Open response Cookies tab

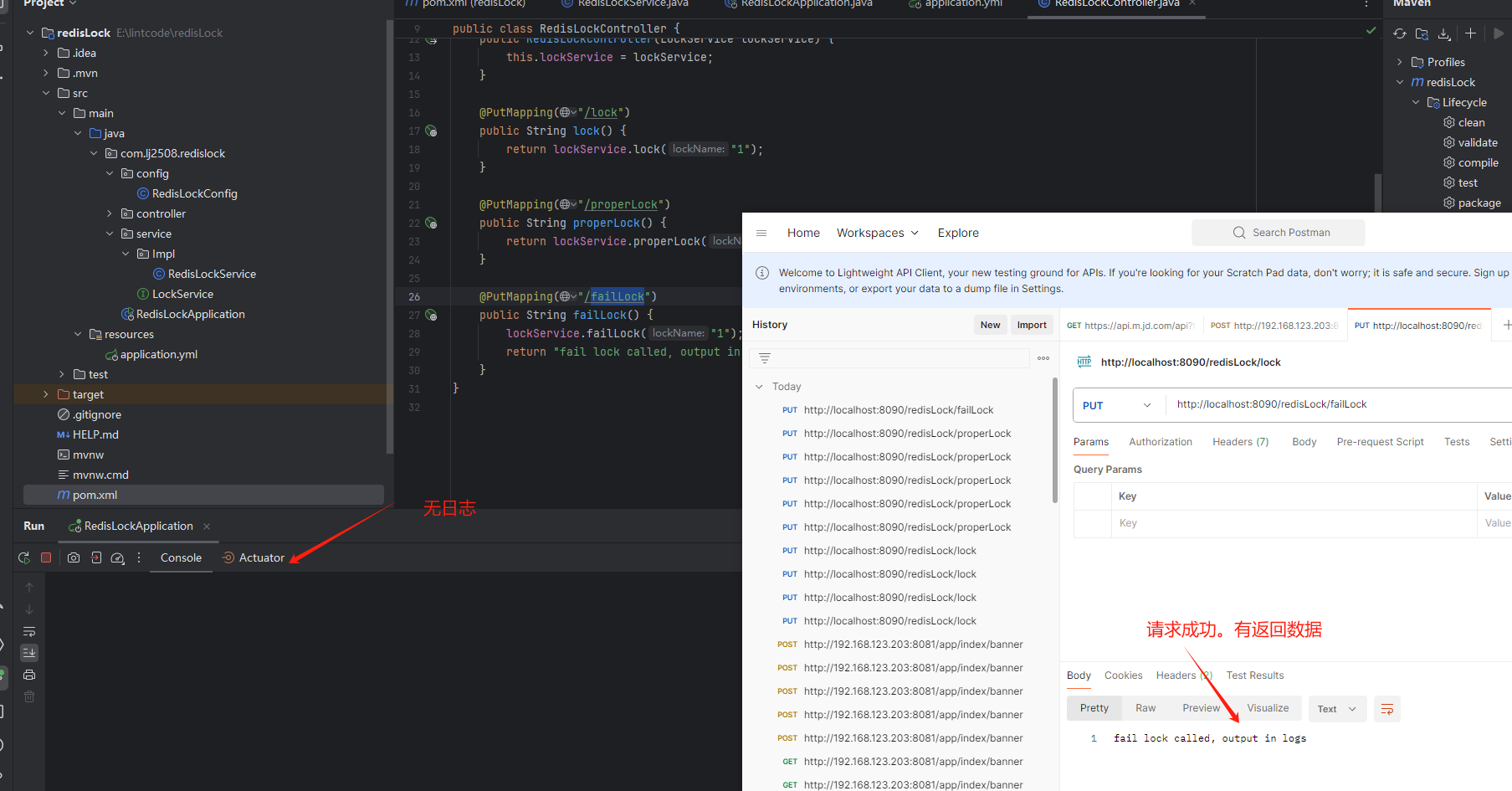[1123, 675]
